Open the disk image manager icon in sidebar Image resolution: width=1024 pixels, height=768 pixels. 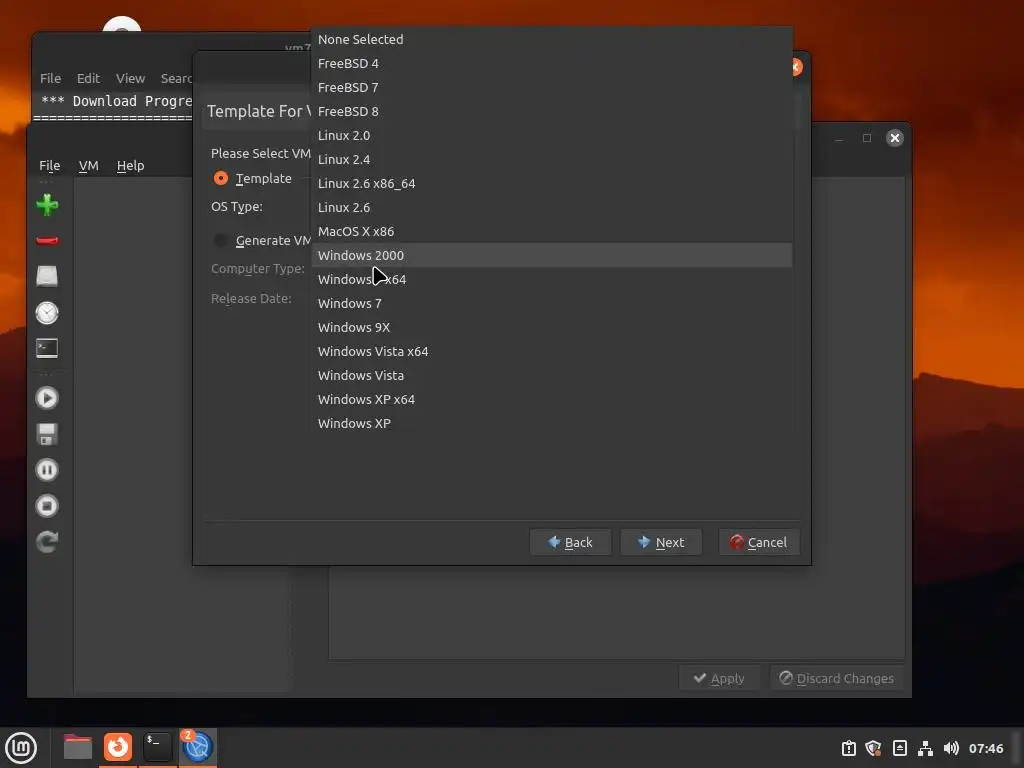pos(47,276)
